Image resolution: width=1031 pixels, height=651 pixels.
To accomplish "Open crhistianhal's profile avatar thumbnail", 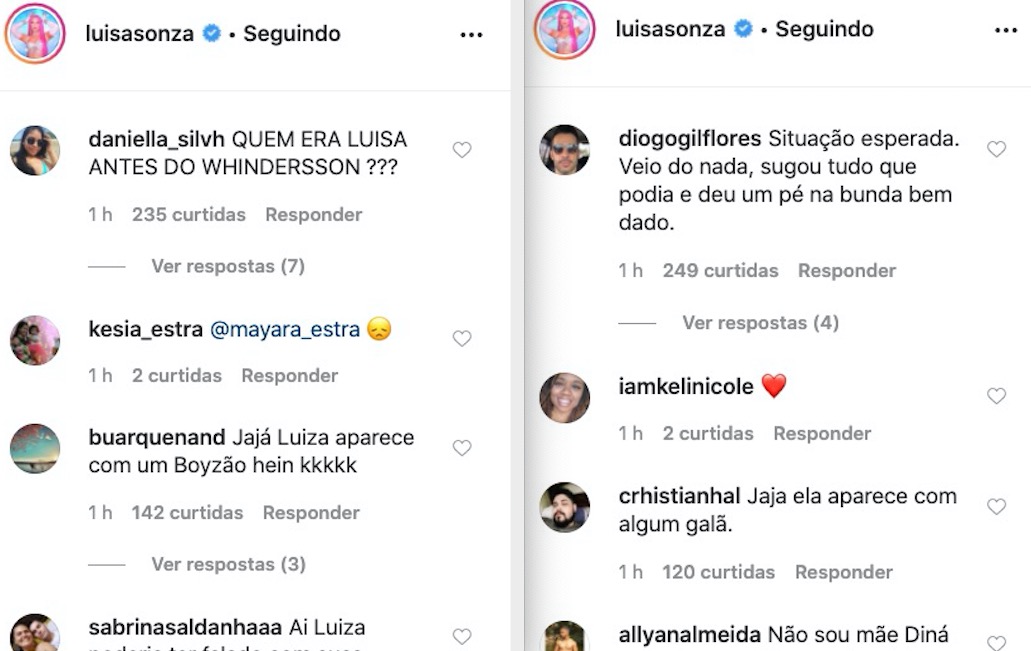I will (565, 507).
